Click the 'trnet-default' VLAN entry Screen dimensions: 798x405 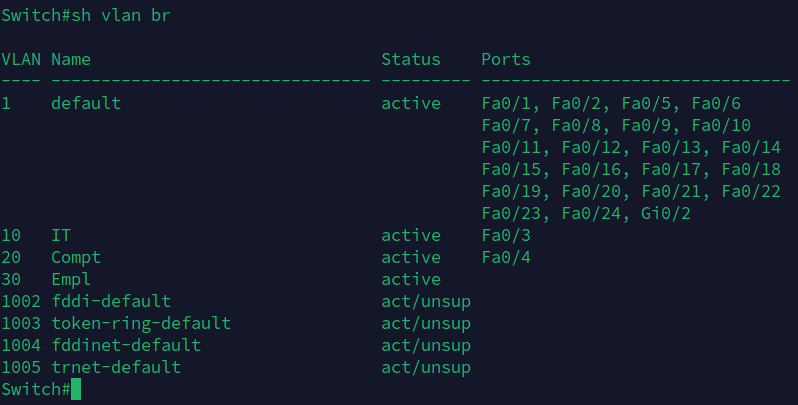pyautogui.click(x=116, y=367)
